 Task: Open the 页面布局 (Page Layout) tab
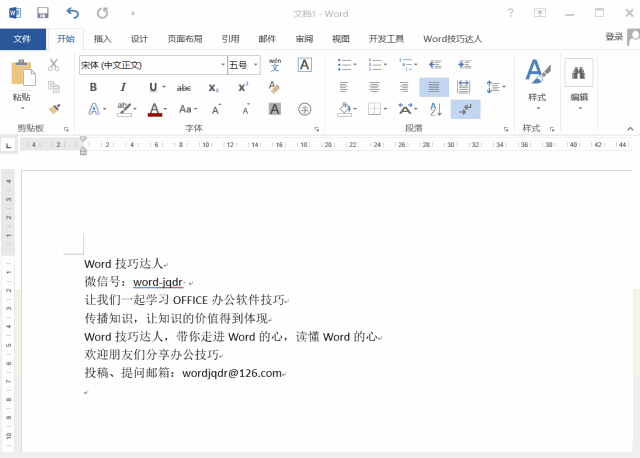(185, 39)
